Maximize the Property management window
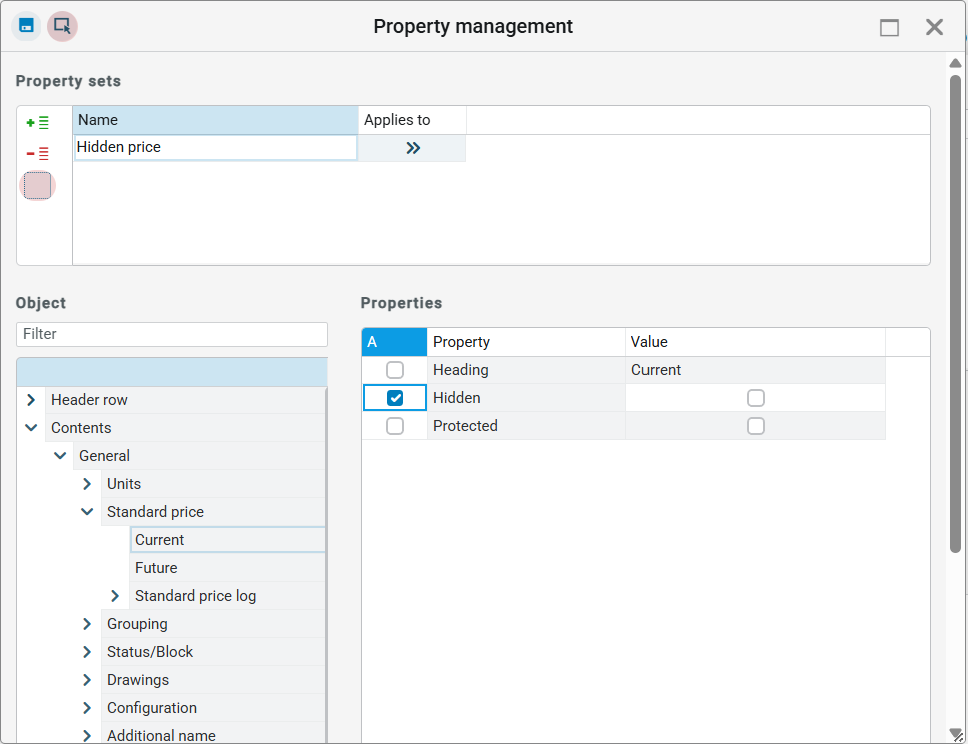 [x=889, y=27]
